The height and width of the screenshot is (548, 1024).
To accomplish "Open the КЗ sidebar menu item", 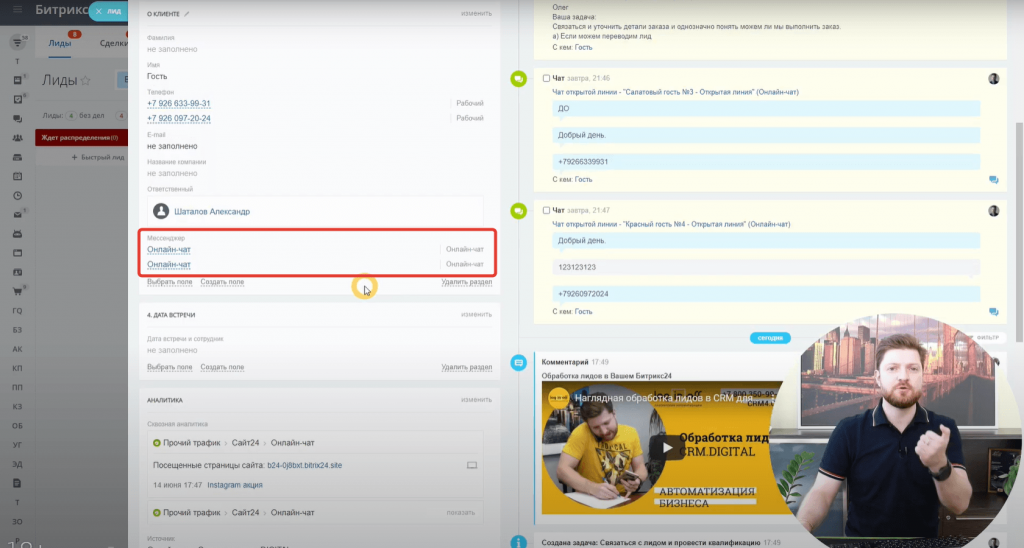I will click(x=18, y=406).
